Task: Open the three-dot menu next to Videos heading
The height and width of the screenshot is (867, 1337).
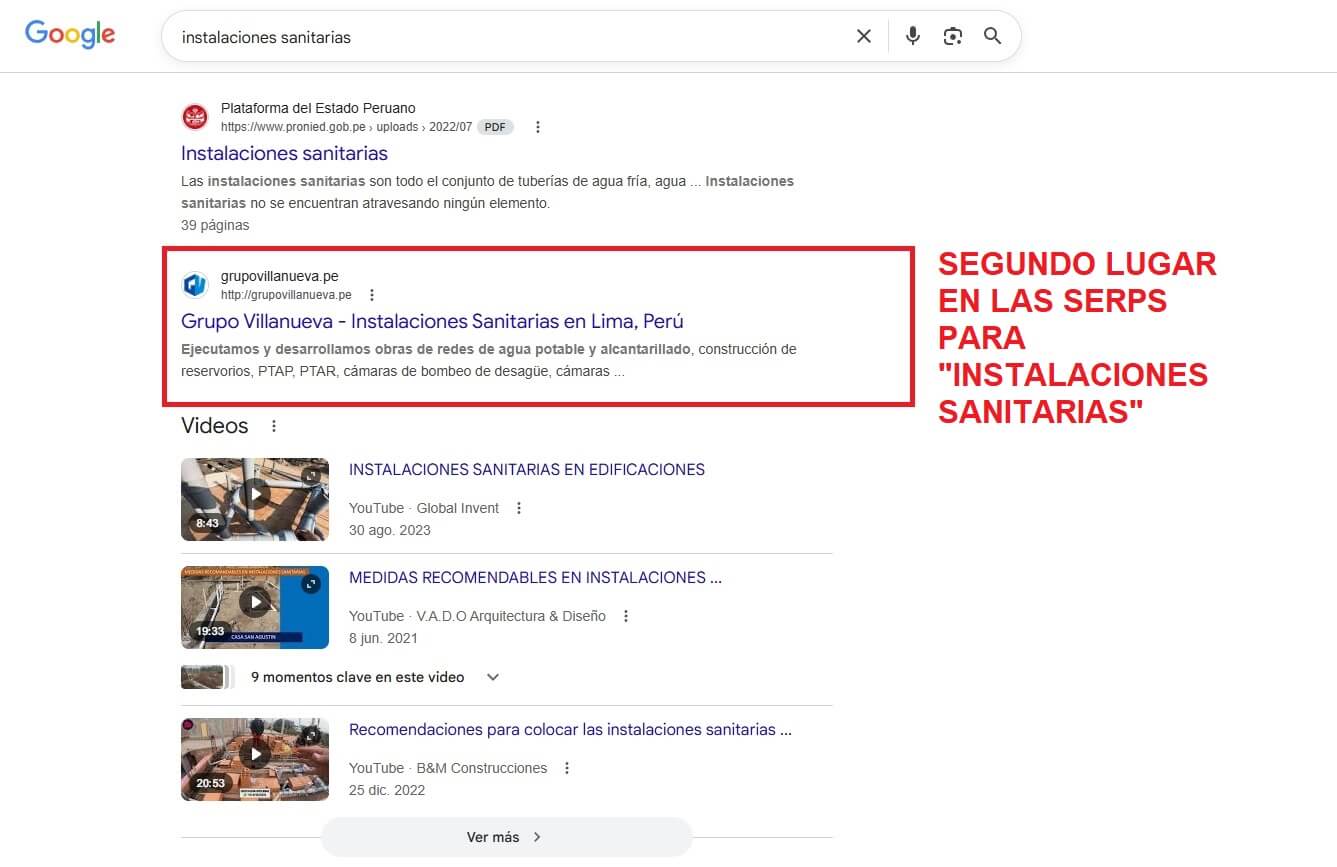Action: pyautogui.click(x=274, y=425)
